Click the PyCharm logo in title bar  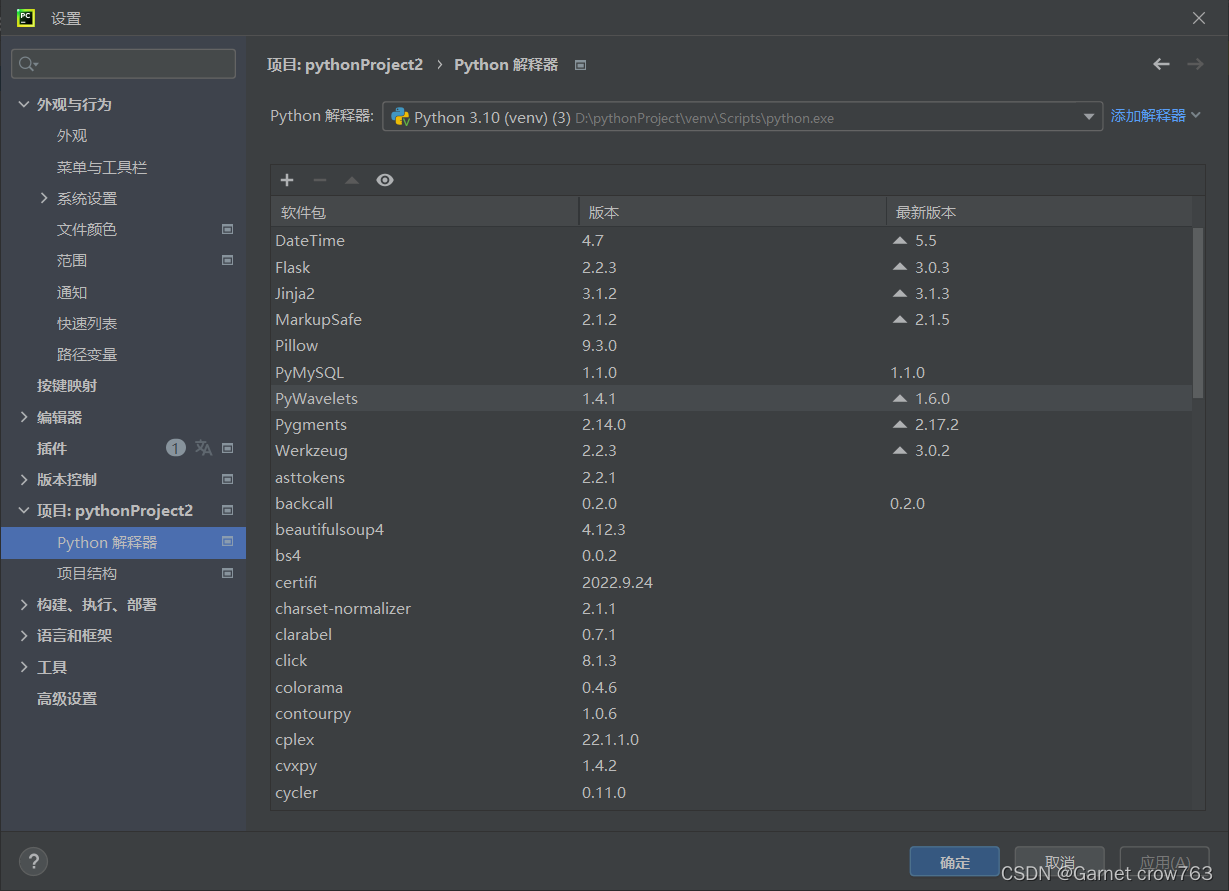pyautogui.click(x=26, y=17)
